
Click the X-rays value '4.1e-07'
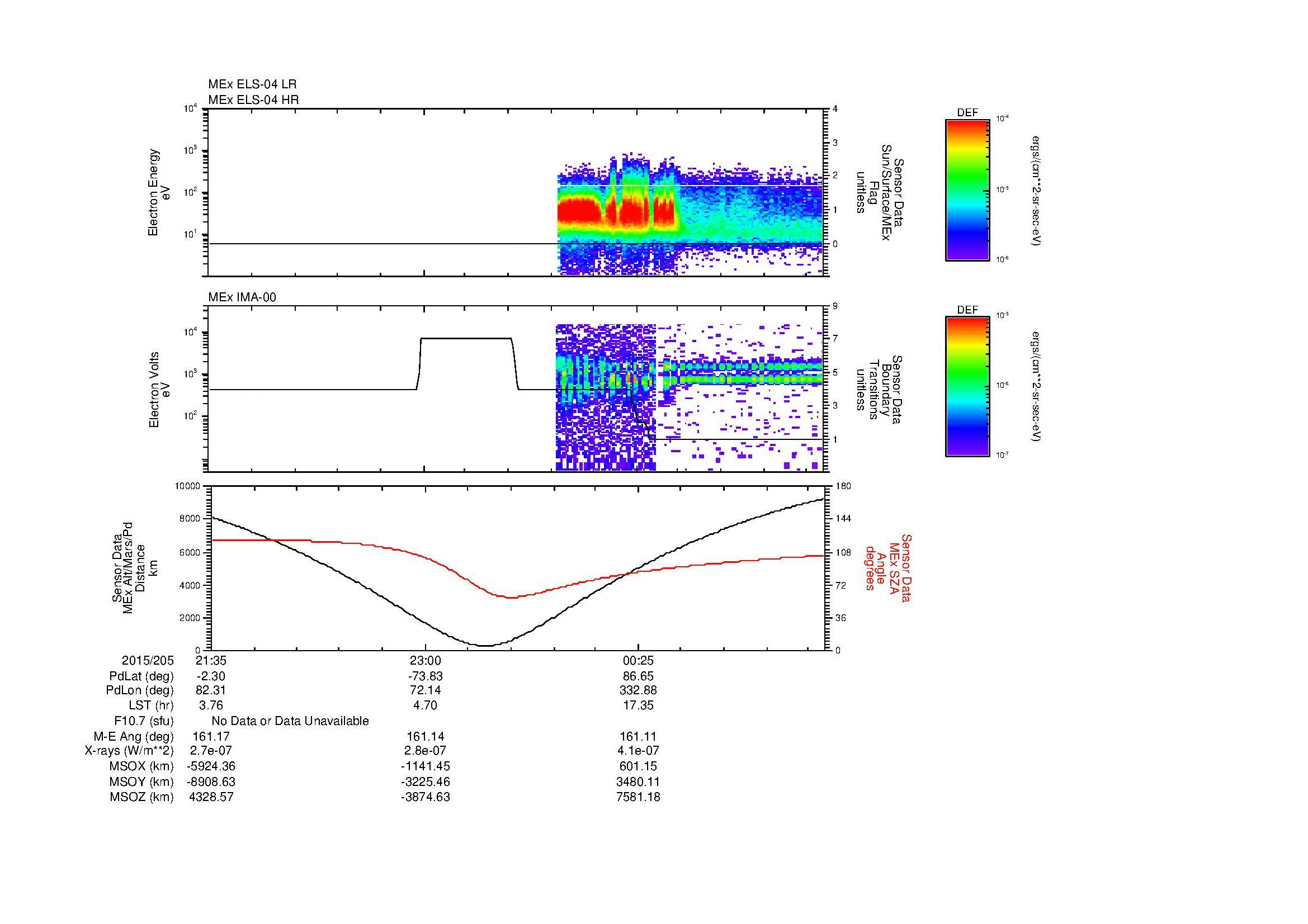pyautogui.click(x=638, y=751)
